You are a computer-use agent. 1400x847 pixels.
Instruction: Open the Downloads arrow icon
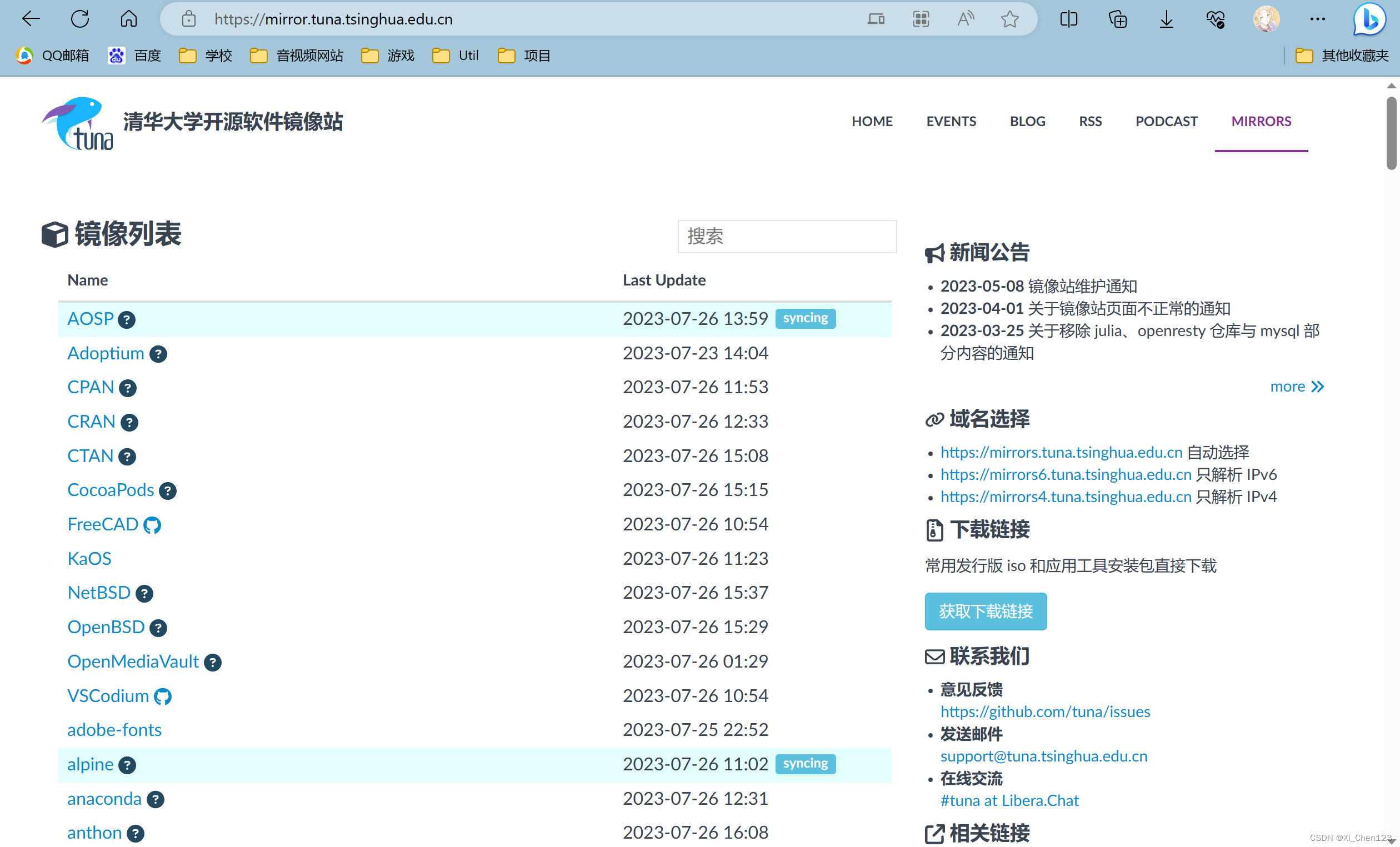pyautogui.click(x=1167, y=19)
